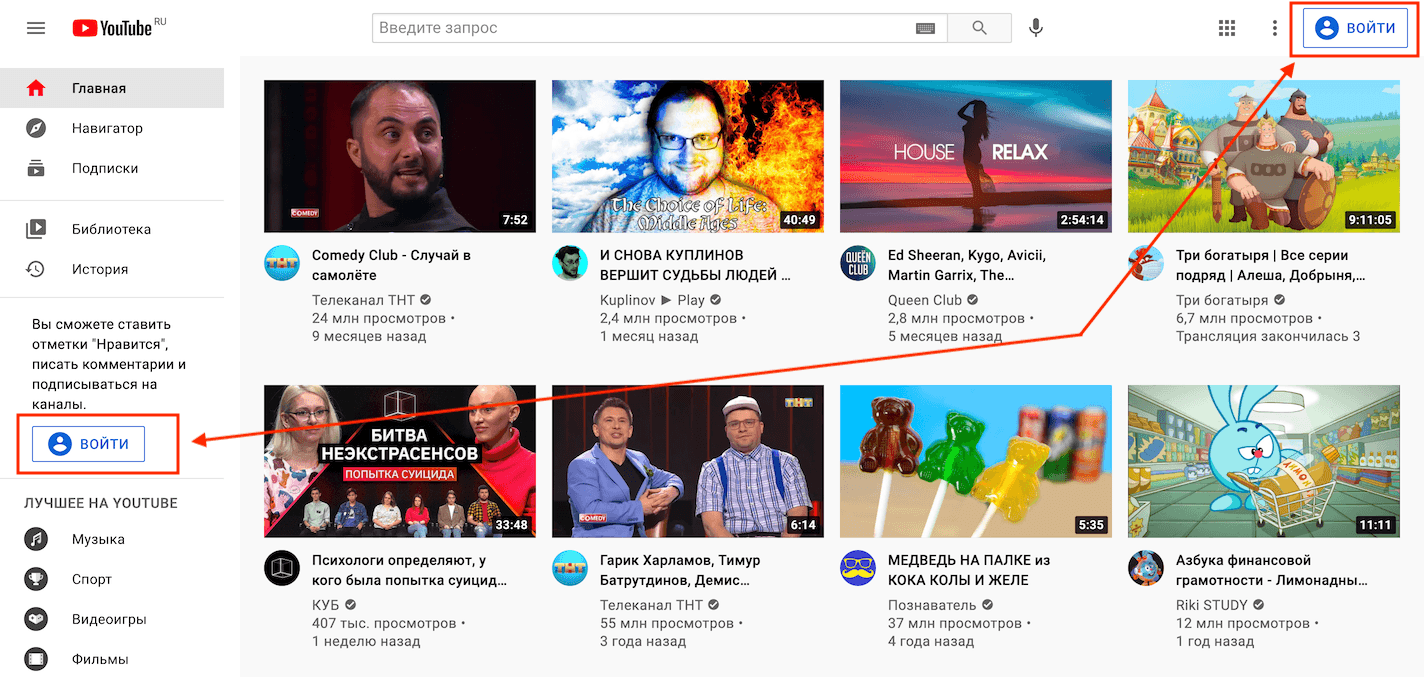This screenshot has height=677, width=1424.
Task: Open Три богатыря channel avatar
Action: click(x=1146, y=263)
